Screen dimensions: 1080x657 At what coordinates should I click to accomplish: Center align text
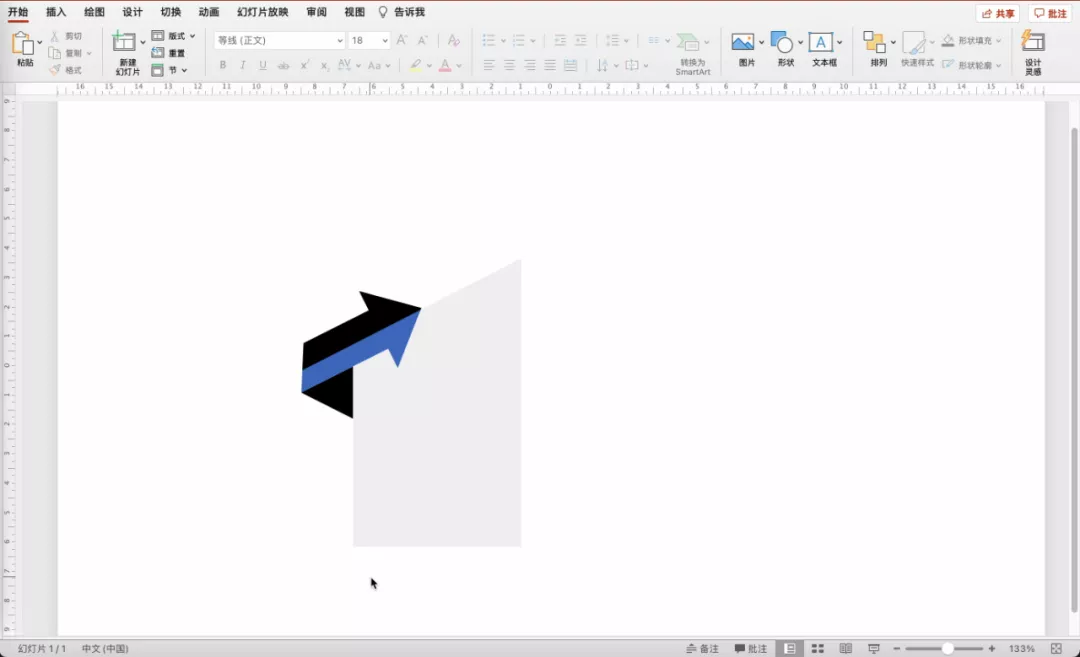510,65
